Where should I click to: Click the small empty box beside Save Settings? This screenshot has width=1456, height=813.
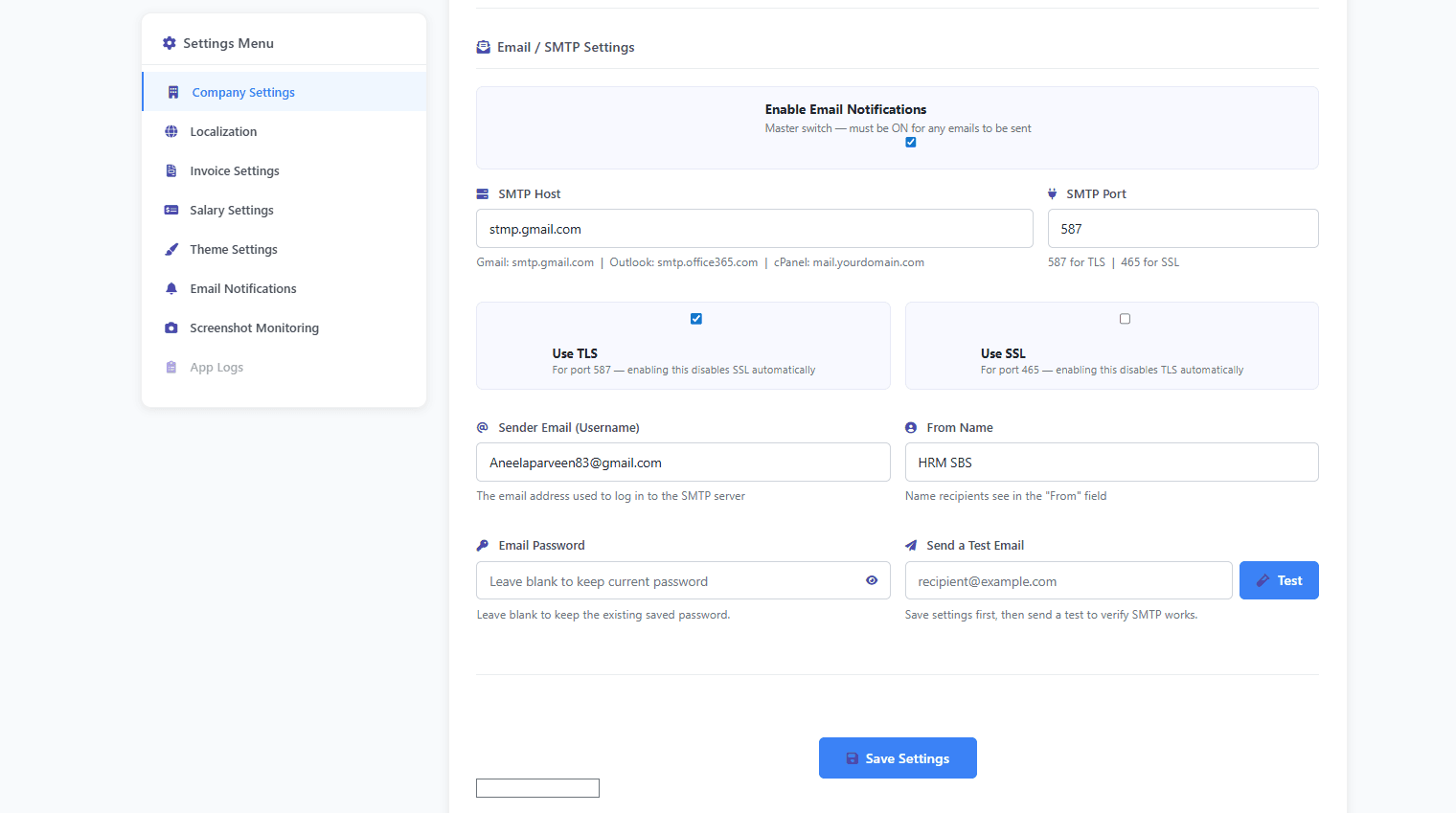pos(537,788)
